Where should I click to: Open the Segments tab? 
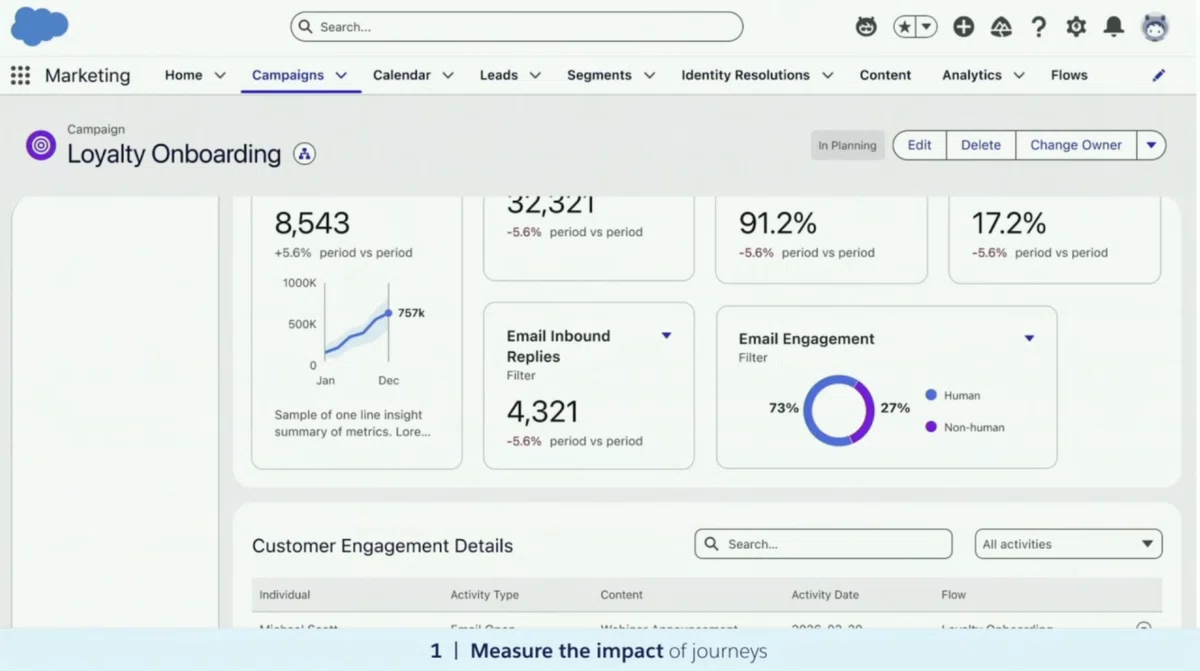click(599, 75)
